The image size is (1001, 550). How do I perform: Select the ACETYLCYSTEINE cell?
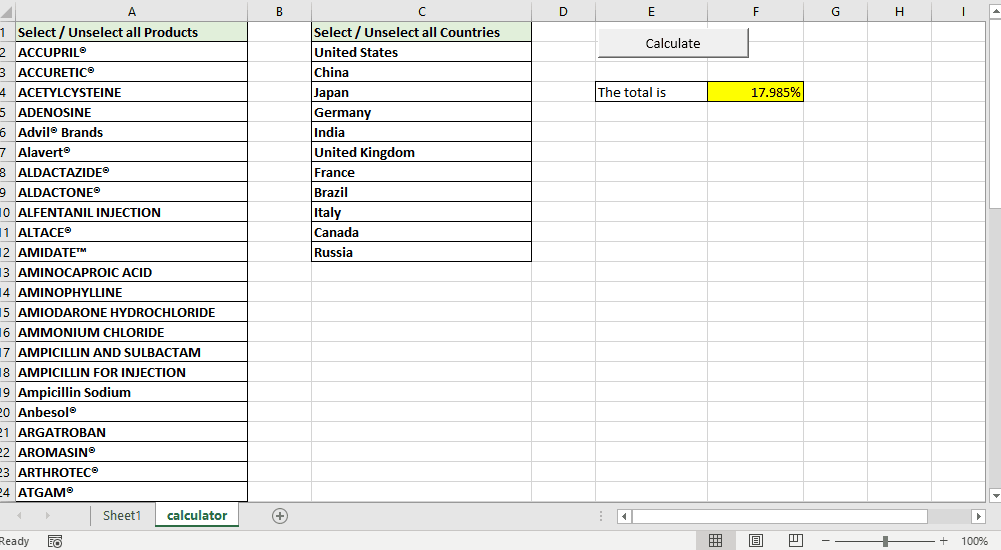[x=132, y=92]
